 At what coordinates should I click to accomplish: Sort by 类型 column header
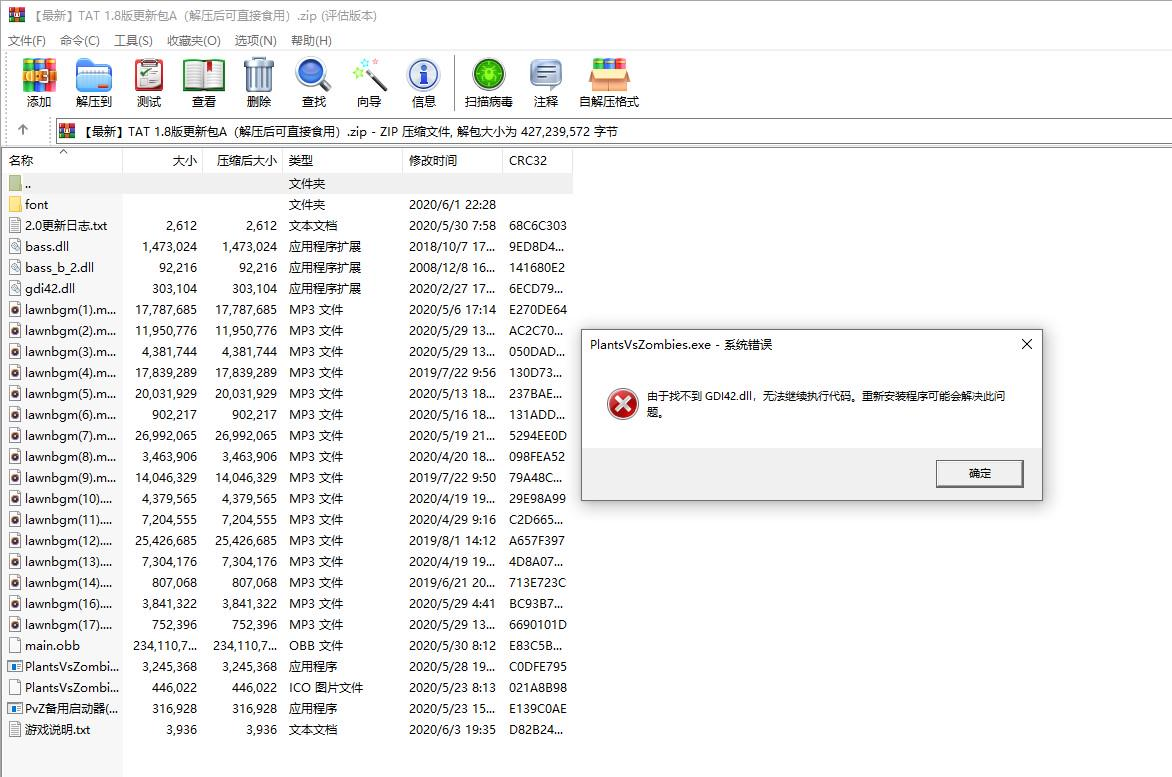(x=342, y=161)
